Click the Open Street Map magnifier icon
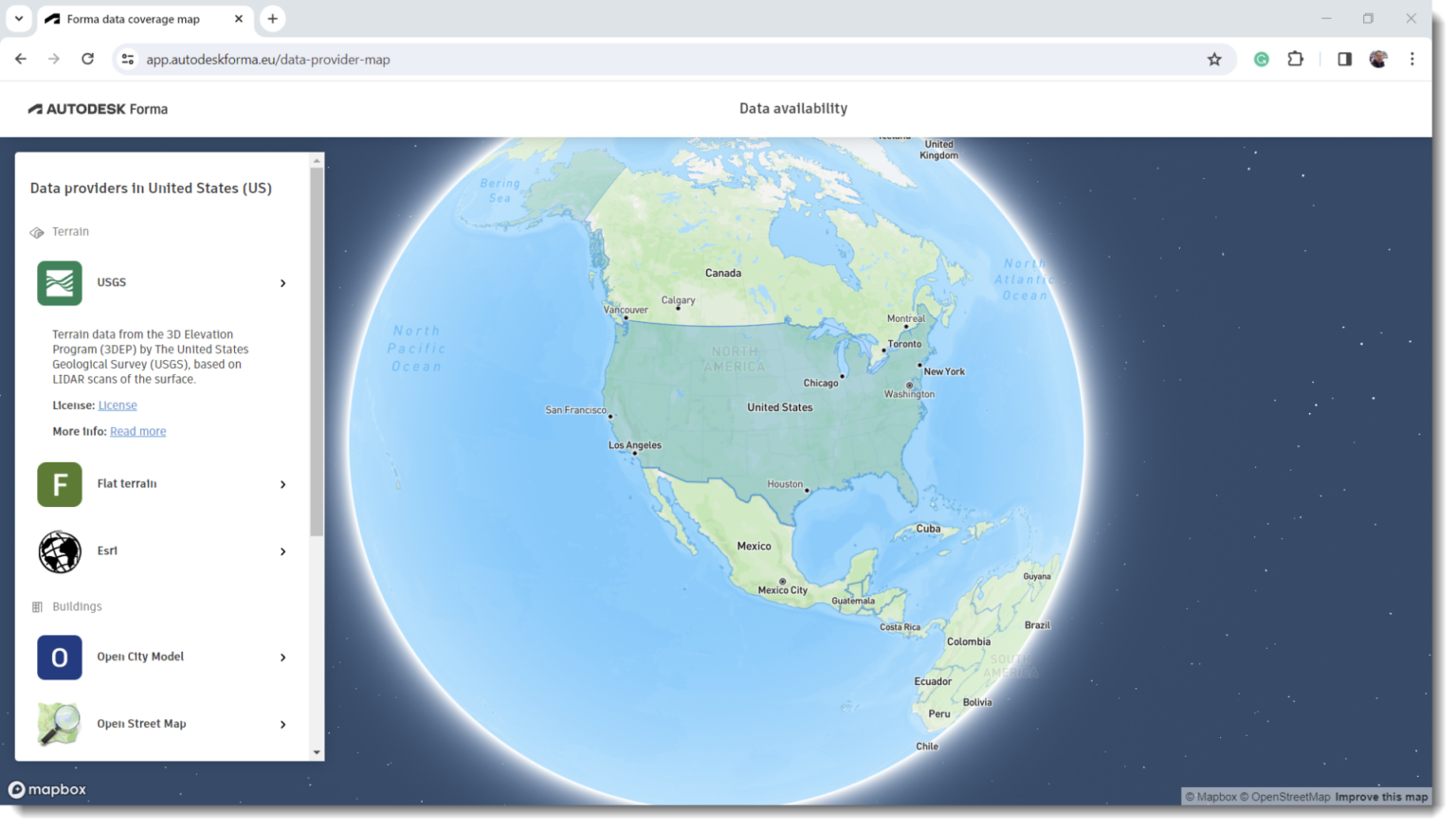1456x829 pixels. 60,724
